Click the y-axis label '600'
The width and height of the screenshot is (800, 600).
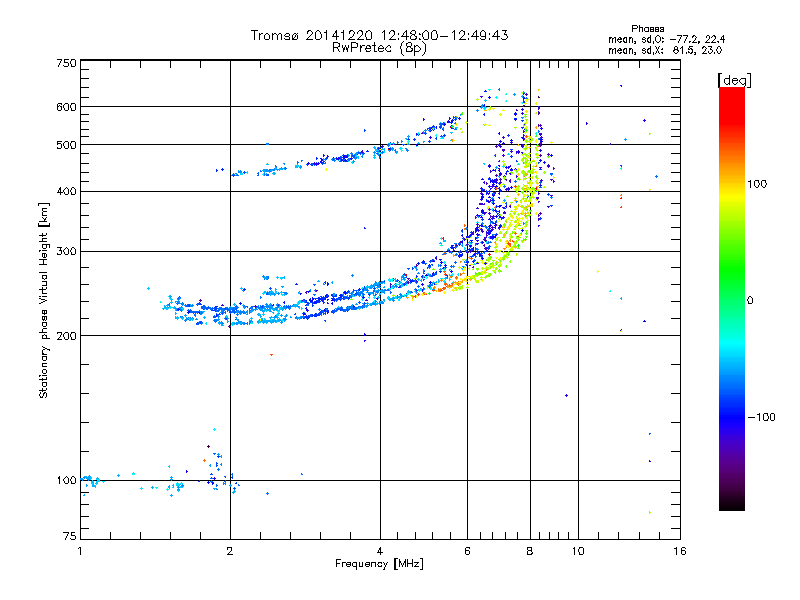pyautogui.click(x=66, y=107)
